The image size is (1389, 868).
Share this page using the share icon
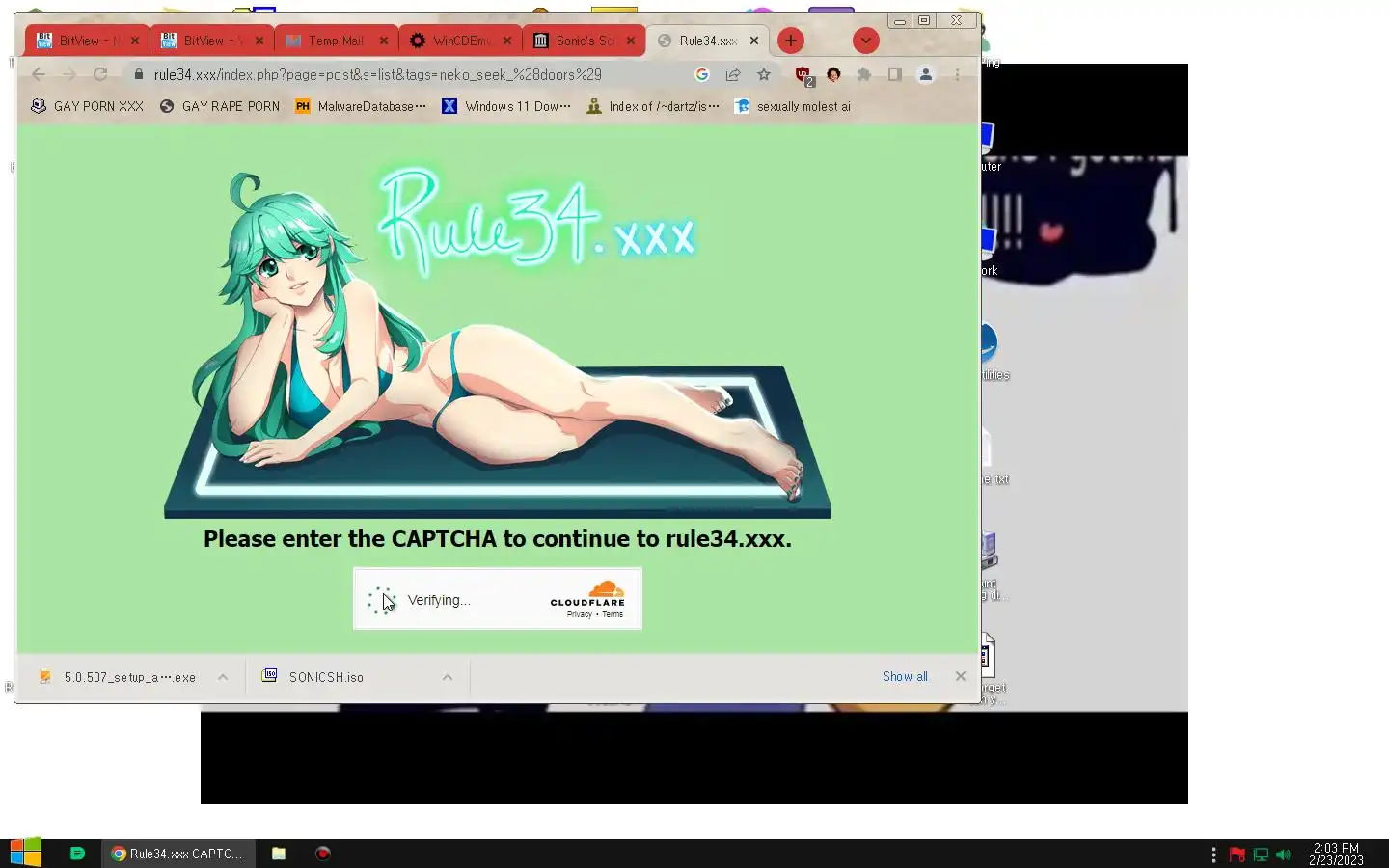tap(733, 74)
